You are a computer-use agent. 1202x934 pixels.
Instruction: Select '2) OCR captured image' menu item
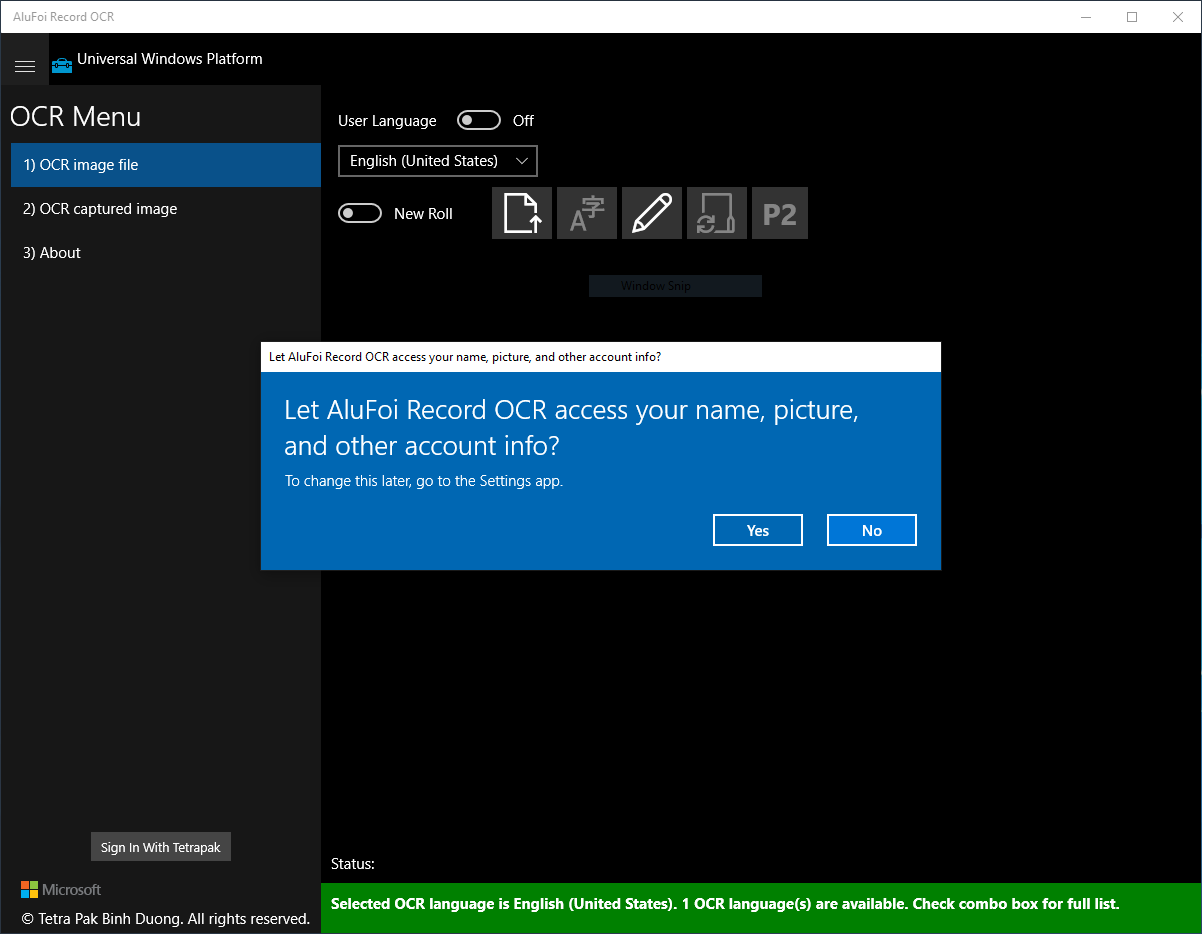(x=166, y=209)
